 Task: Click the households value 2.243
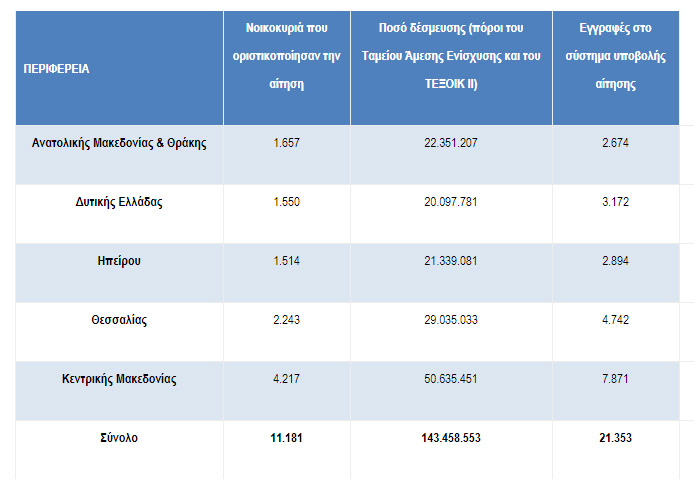[286, 320]
